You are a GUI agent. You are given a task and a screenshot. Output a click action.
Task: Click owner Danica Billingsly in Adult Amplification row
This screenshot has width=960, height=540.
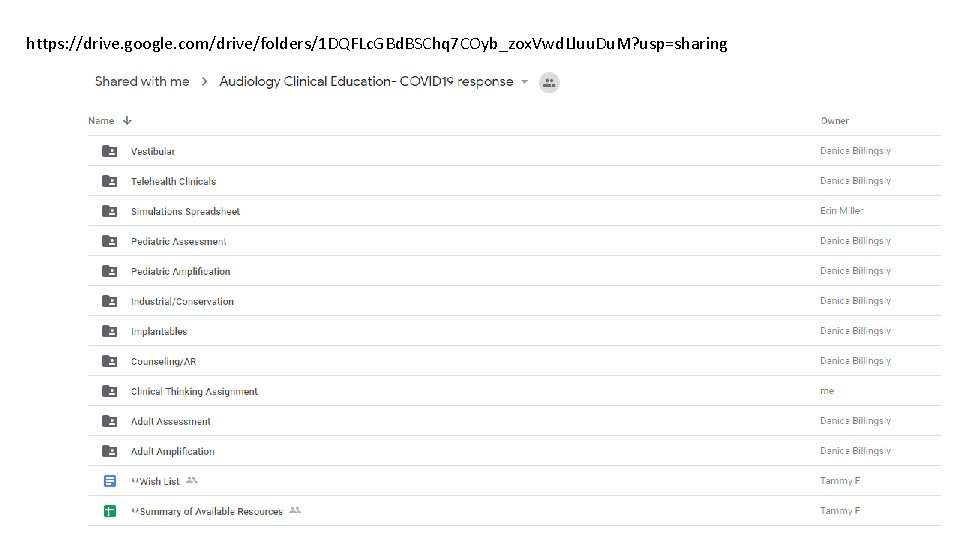pyautogui.click(x=855, y=451)
